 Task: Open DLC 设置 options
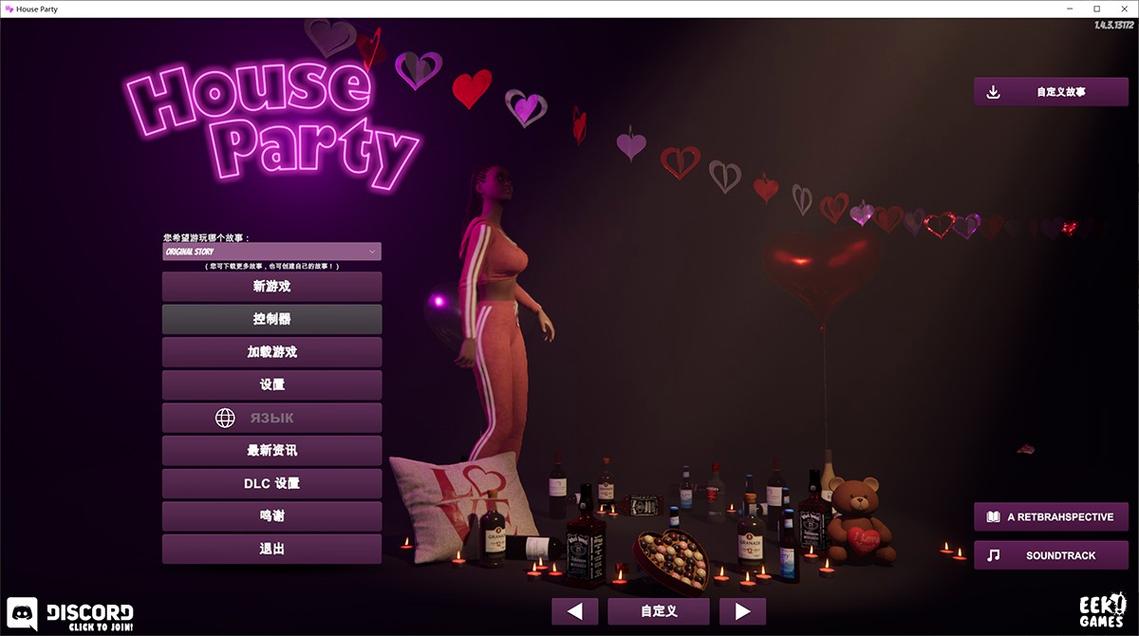tap(272, 484)
